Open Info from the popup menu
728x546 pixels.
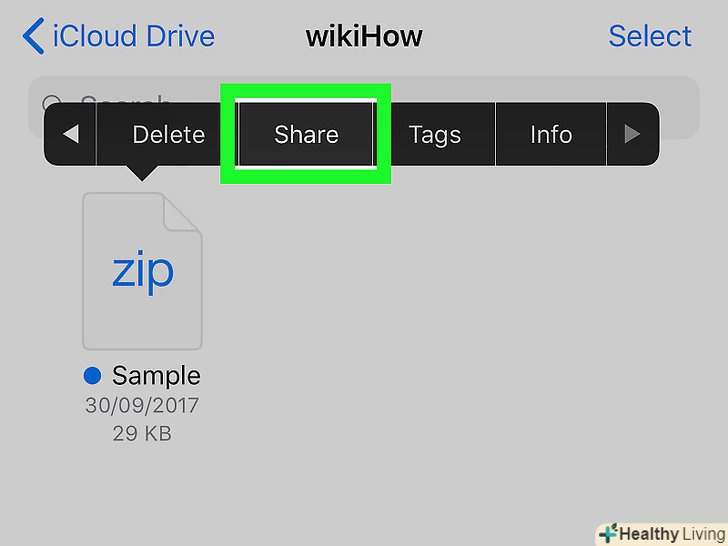551,135
